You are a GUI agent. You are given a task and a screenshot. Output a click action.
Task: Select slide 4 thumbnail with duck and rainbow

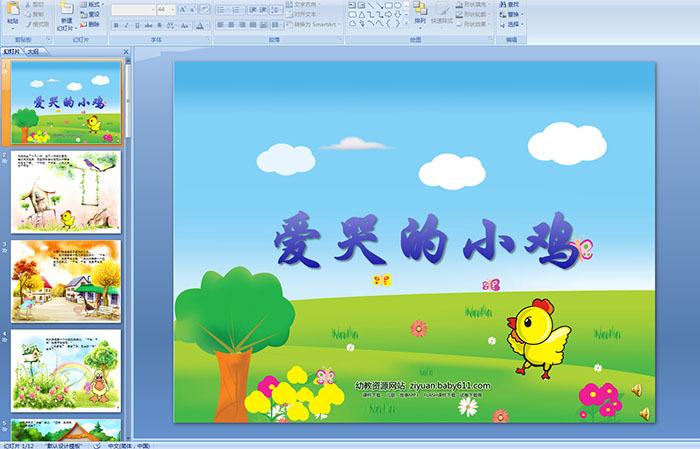(x=66, y=370)
